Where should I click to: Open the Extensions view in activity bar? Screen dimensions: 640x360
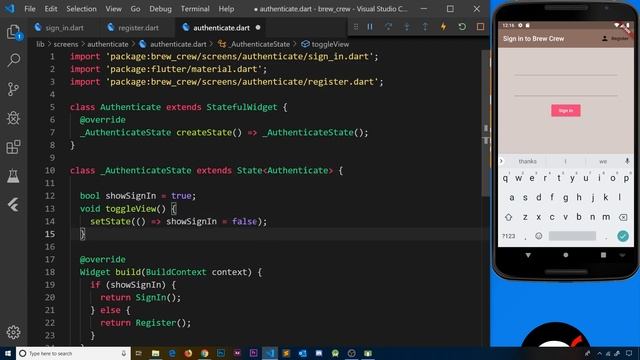click(x=13, y=147)
